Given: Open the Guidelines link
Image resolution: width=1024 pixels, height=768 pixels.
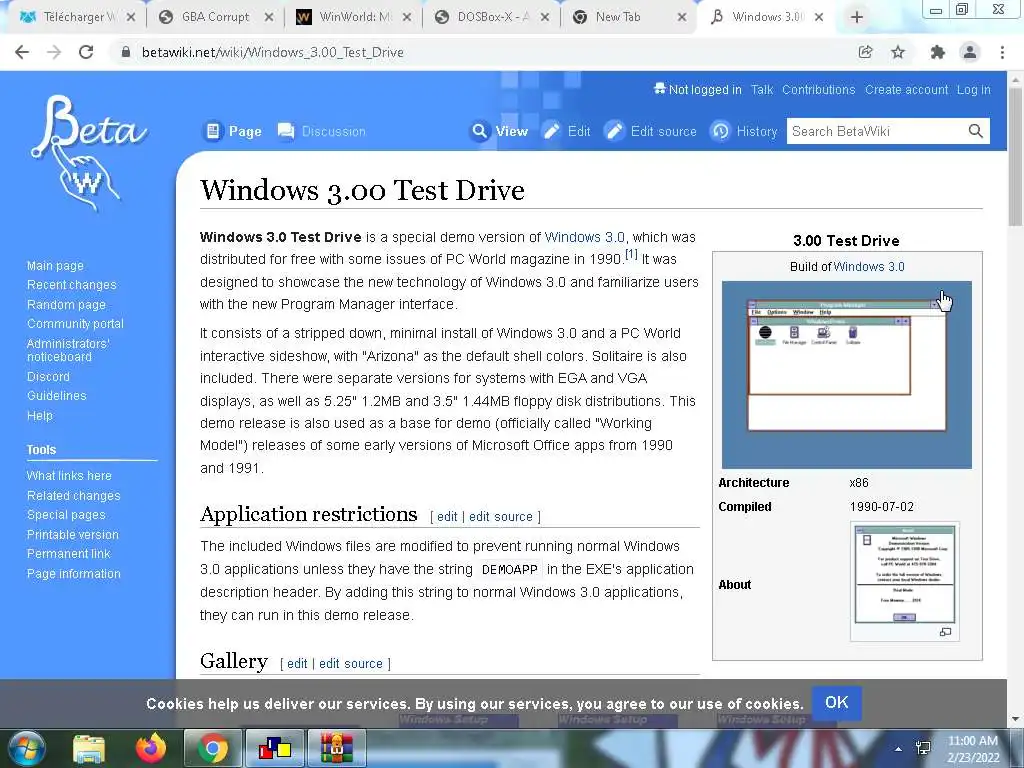Looking at the screenshot, I should [57, 395].
